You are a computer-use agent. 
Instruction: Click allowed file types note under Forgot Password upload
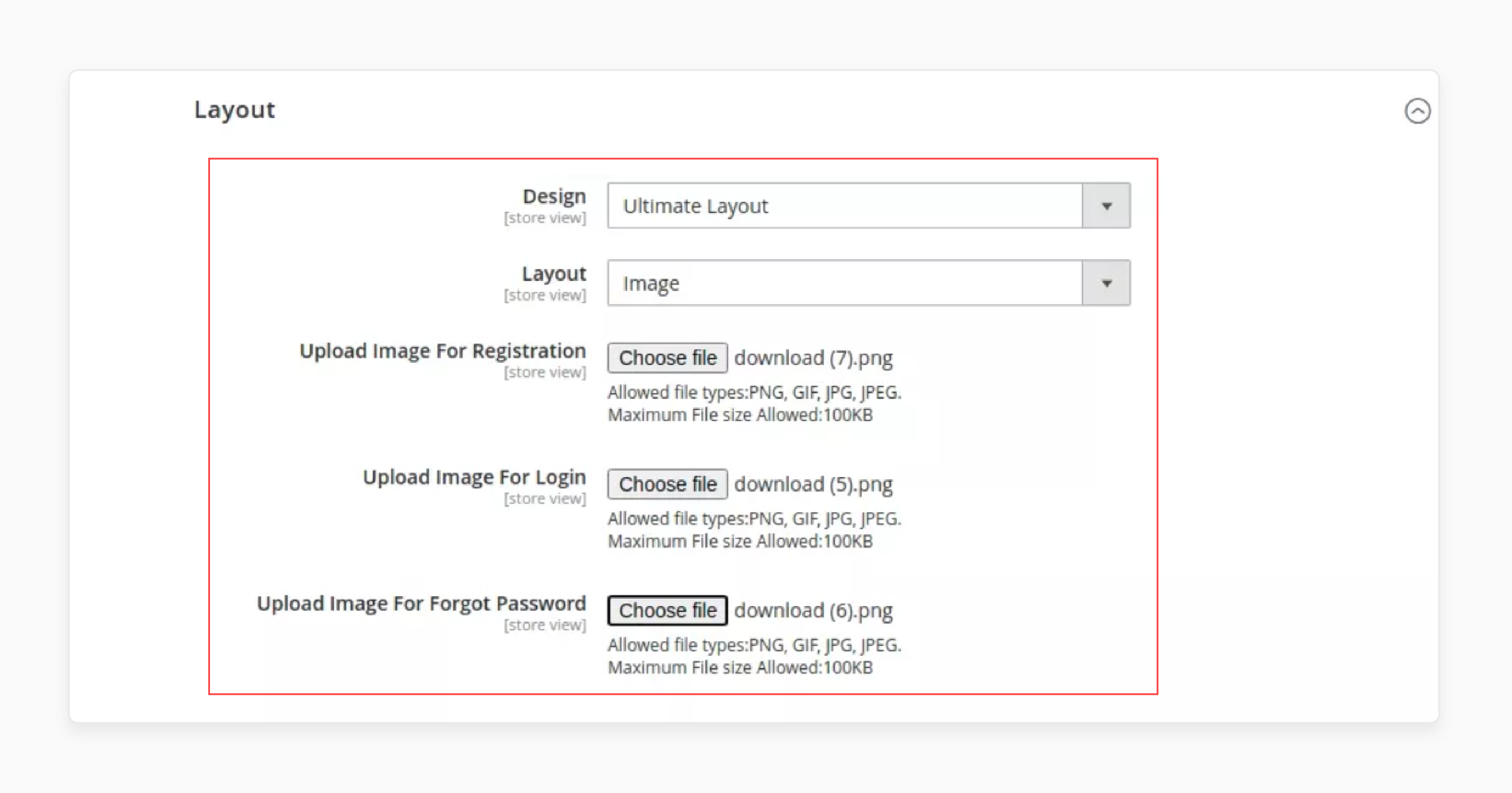(x=754, y=645)
